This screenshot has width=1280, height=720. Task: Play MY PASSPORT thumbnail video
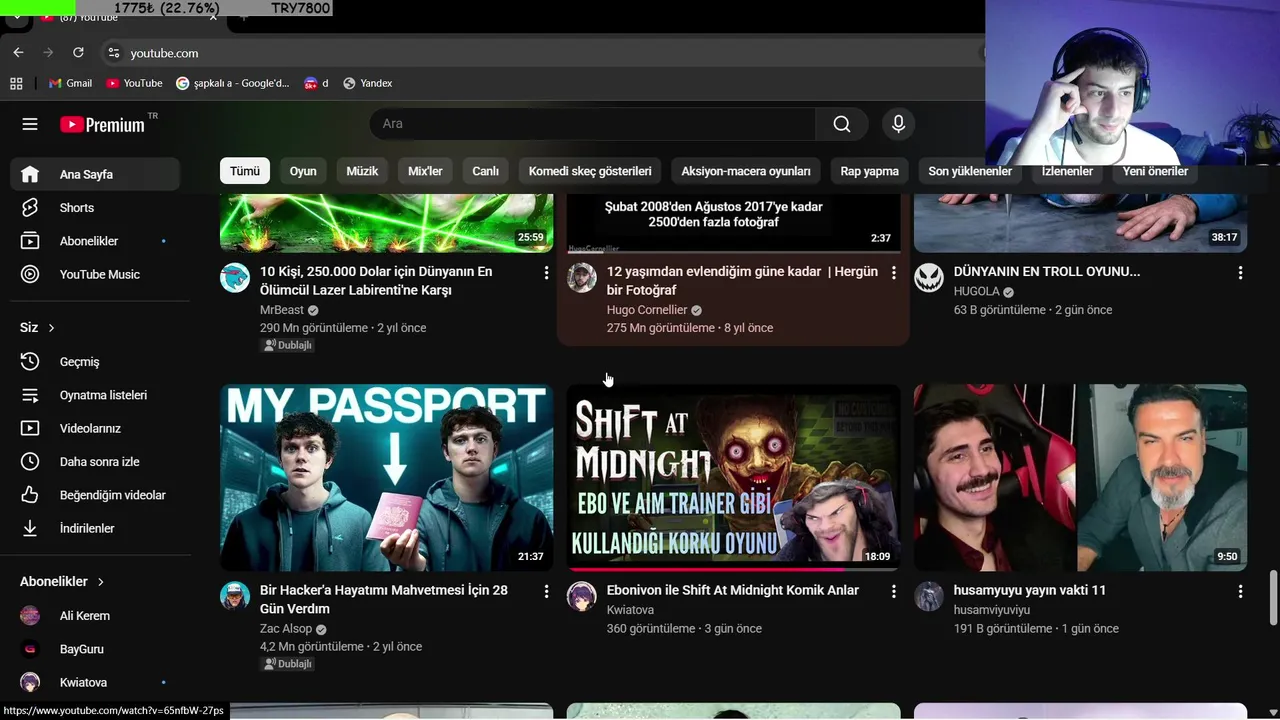click(386, 477)
